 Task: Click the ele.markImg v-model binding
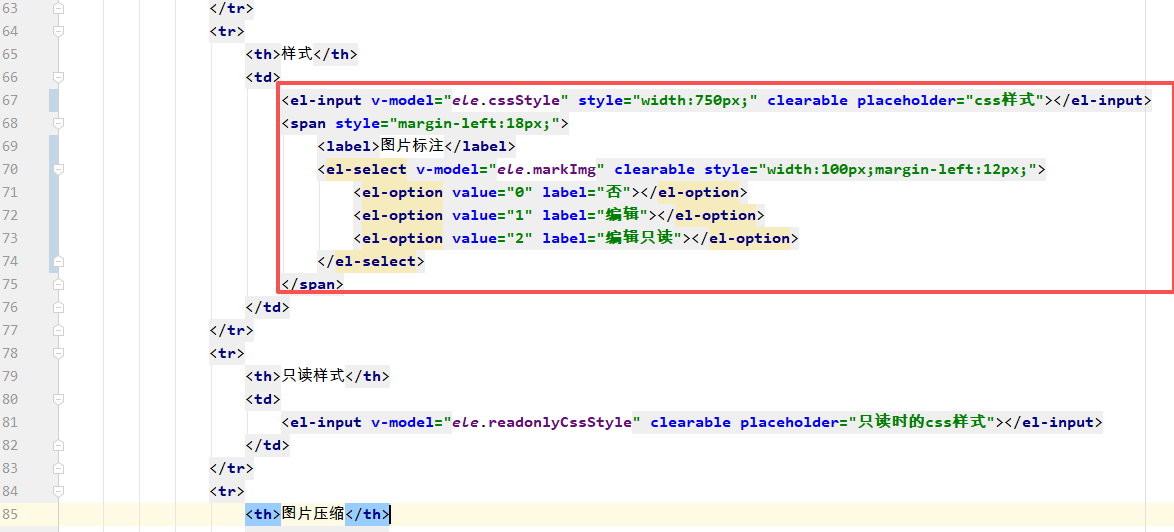tap(550, 169)
